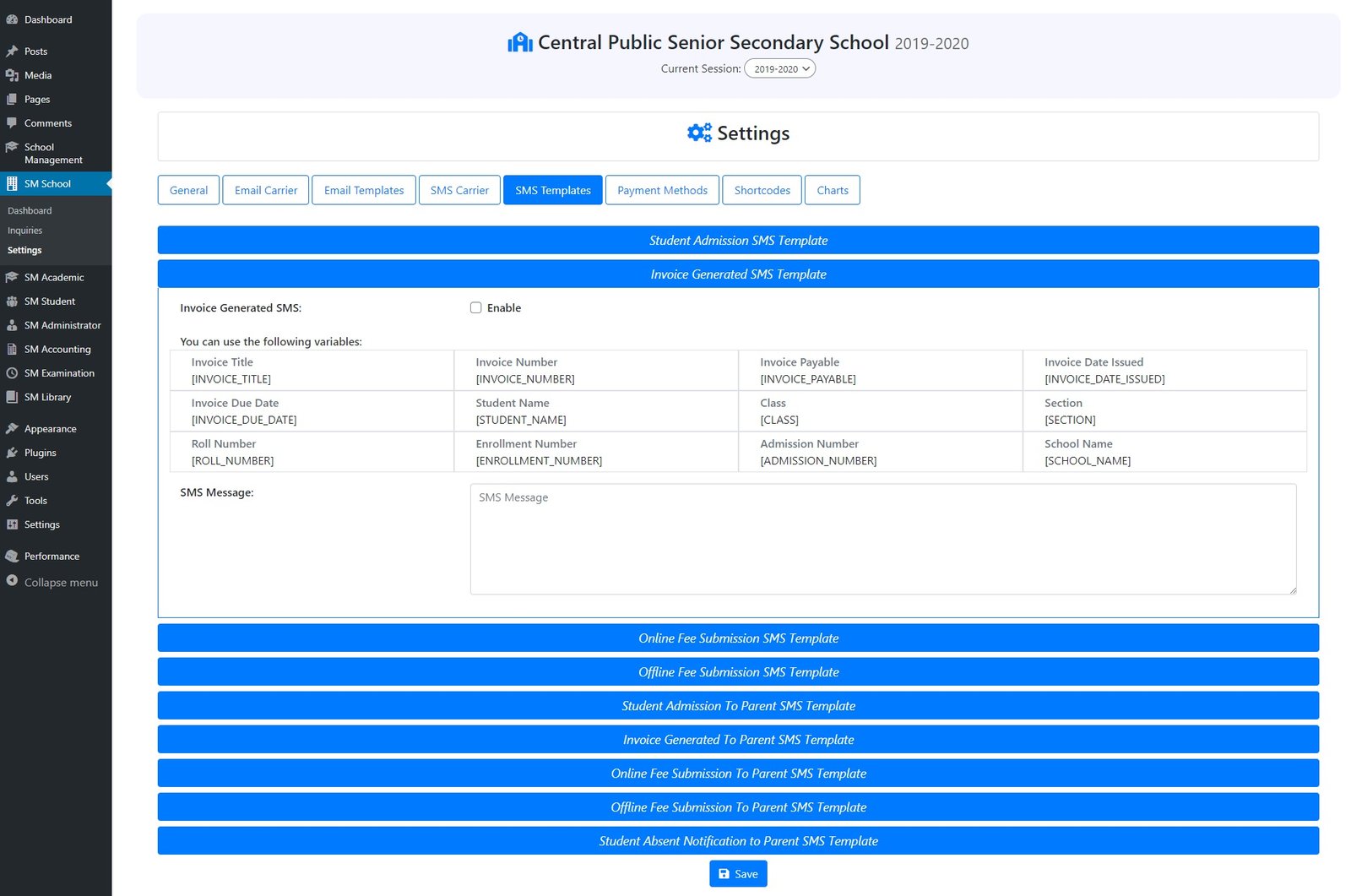The height and width of the screenshot is (896, 1351).
Task: Expand the Offline Fee Submission SMS Template
Action: pos(738,671)
